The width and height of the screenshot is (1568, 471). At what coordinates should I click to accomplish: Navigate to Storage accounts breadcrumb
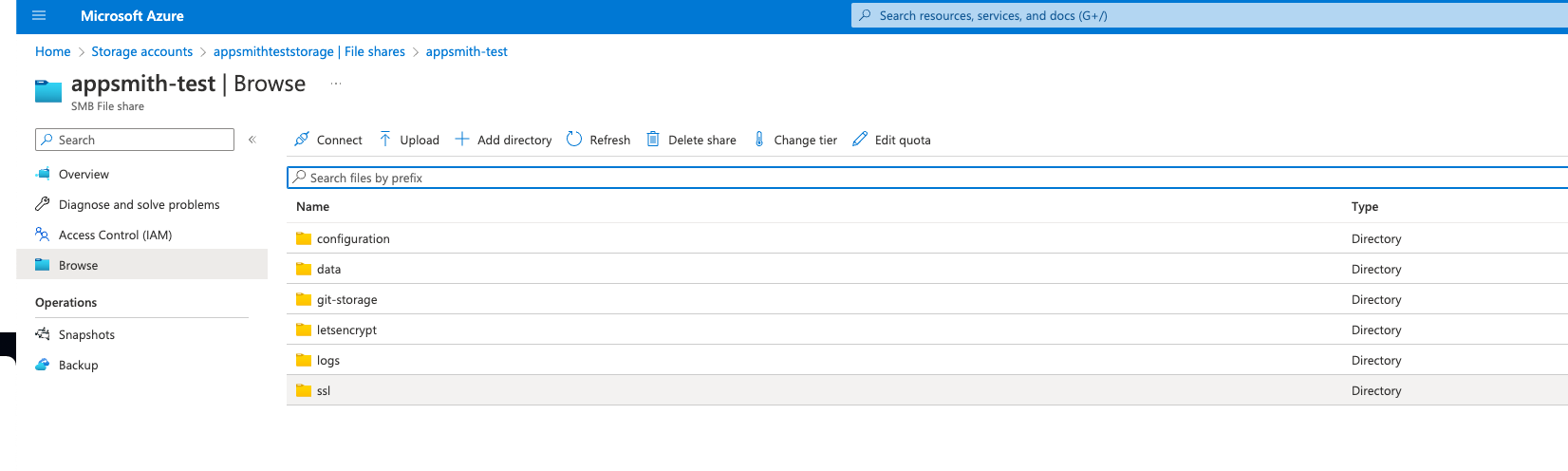[x=141, y=52]
